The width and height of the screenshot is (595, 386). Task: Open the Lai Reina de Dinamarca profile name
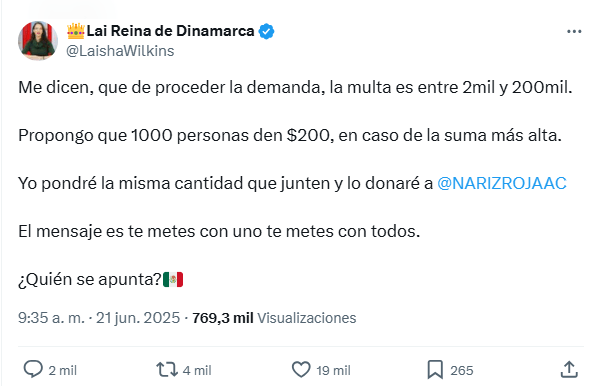(x=170, y=31)
